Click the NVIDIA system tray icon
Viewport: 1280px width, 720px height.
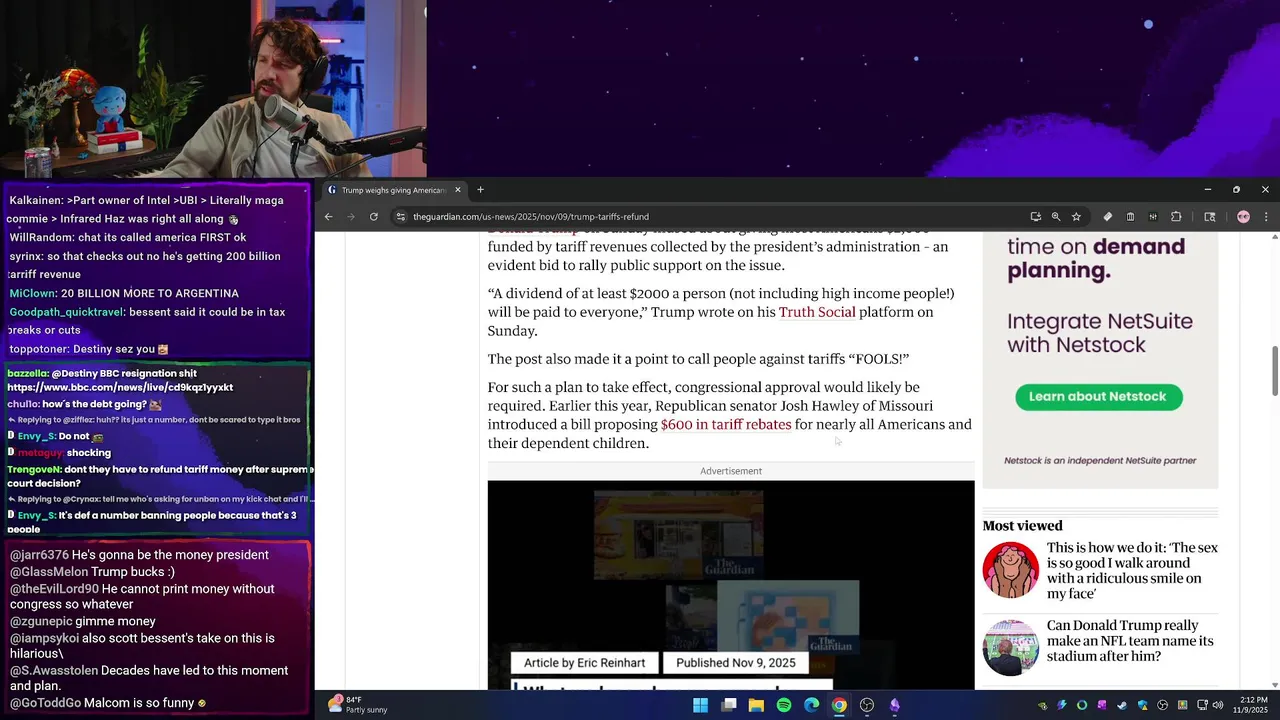click(x=1043, y=705)
